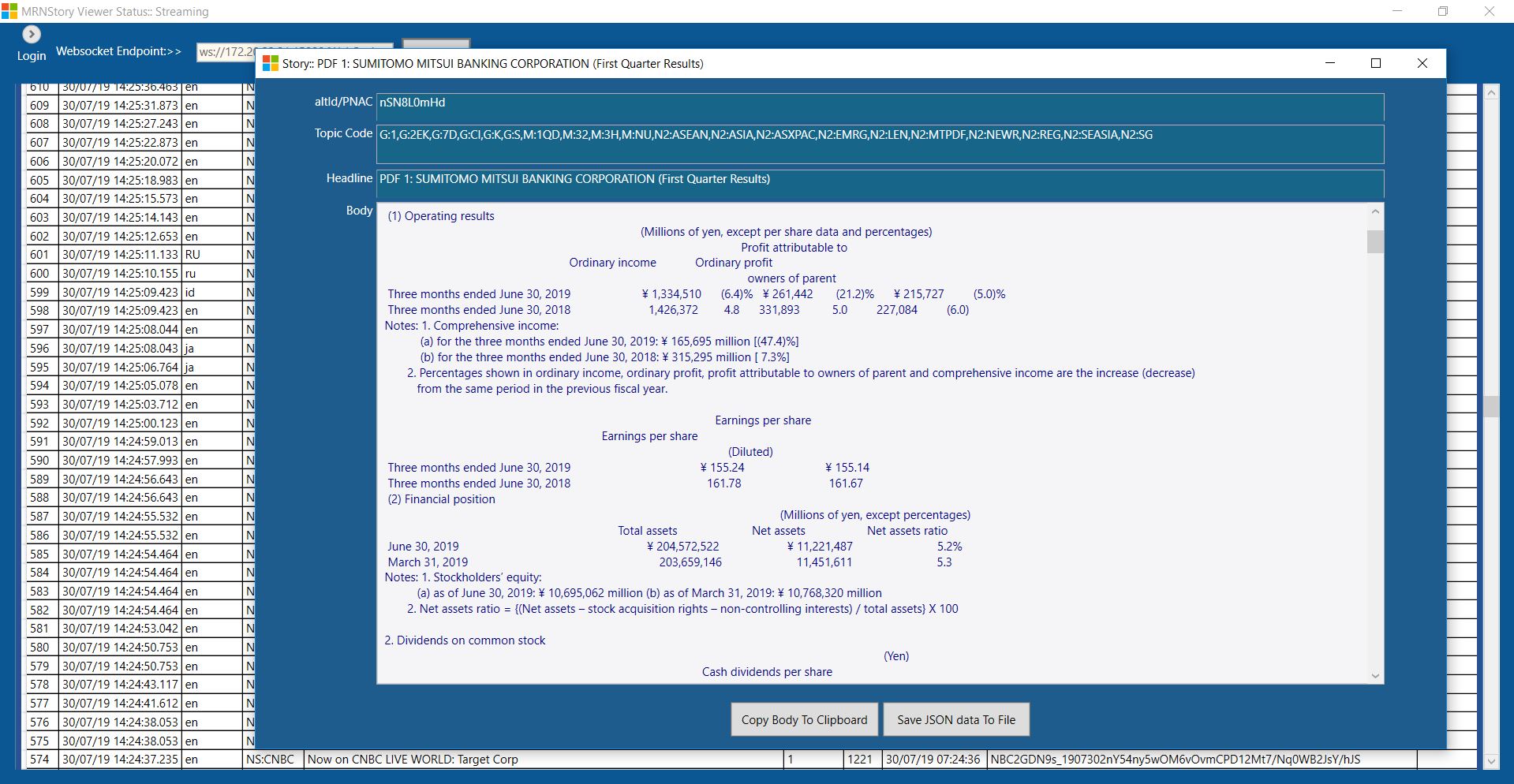Select row 596 timestamp 14:25:08.043
The height and width of the screenshot is (784, 1514).
click(120, 348)
